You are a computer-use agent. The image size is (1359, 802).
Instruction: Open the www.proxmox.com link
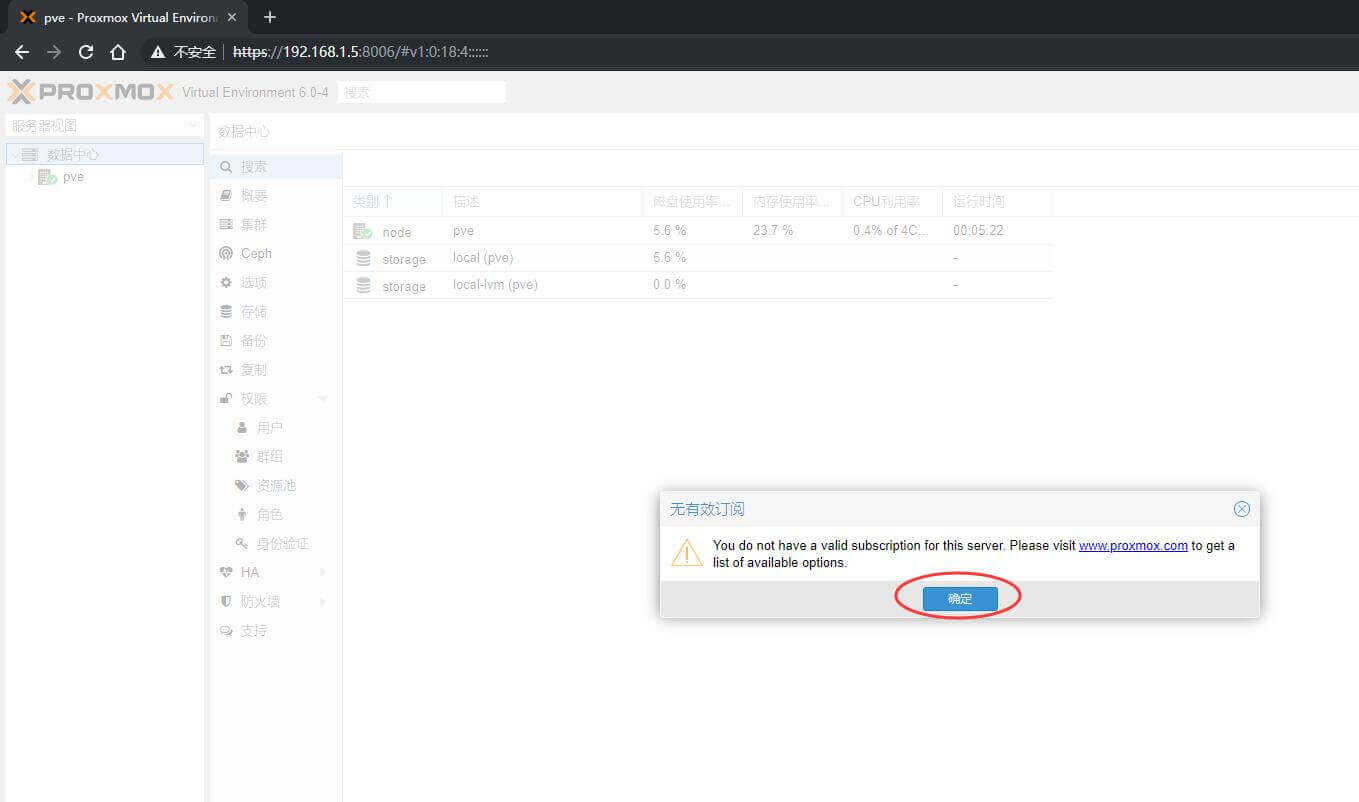point(1132,546)
